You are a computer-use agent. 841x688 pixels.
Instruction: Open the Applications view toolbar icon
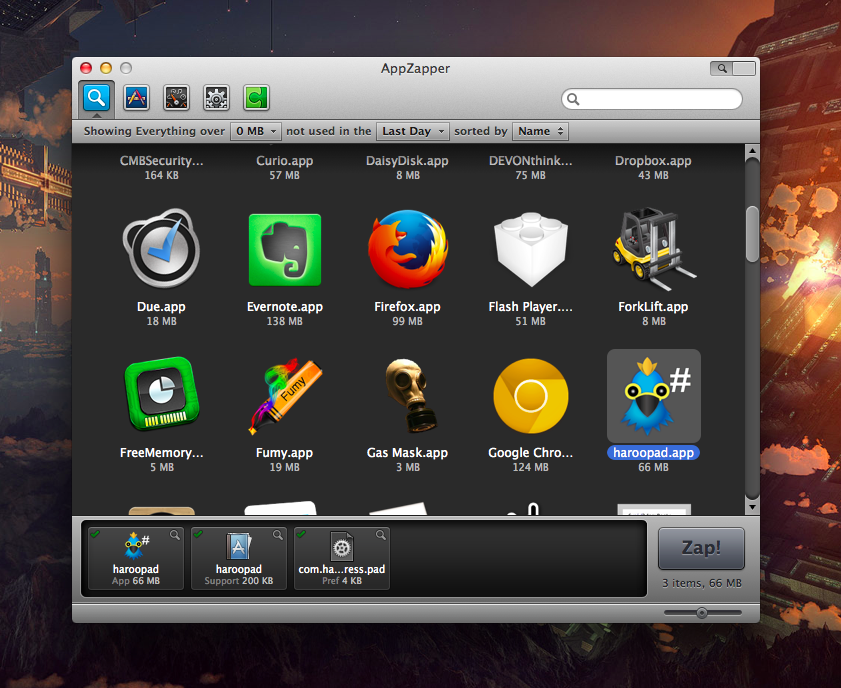pyautogui.click(x=136, y=98)
